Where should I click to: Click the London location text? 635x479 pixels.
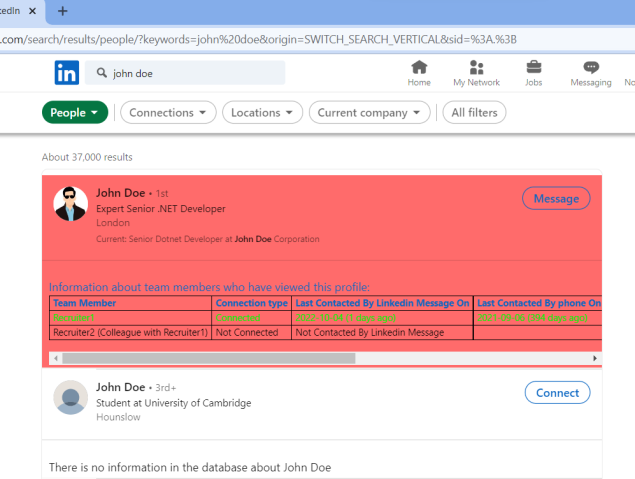click(x=113, y=223)
